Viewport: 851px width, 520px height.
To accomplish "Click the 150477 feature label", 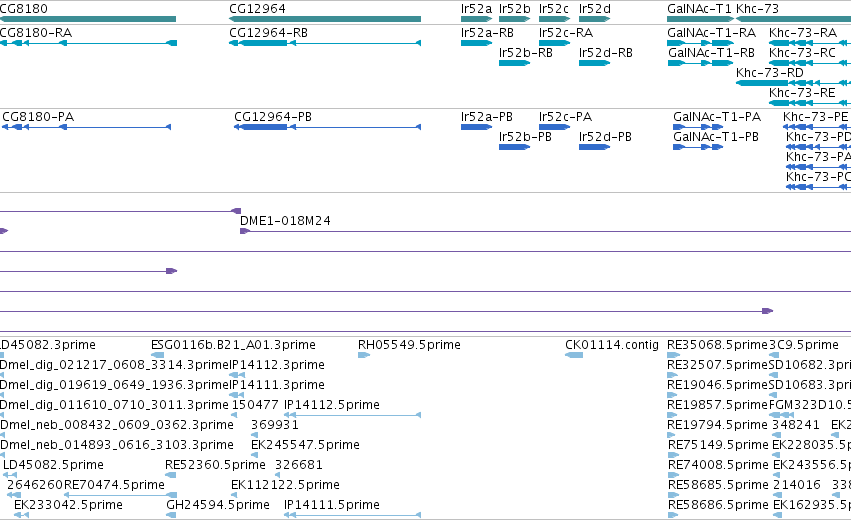I will (x=255, y=405).
